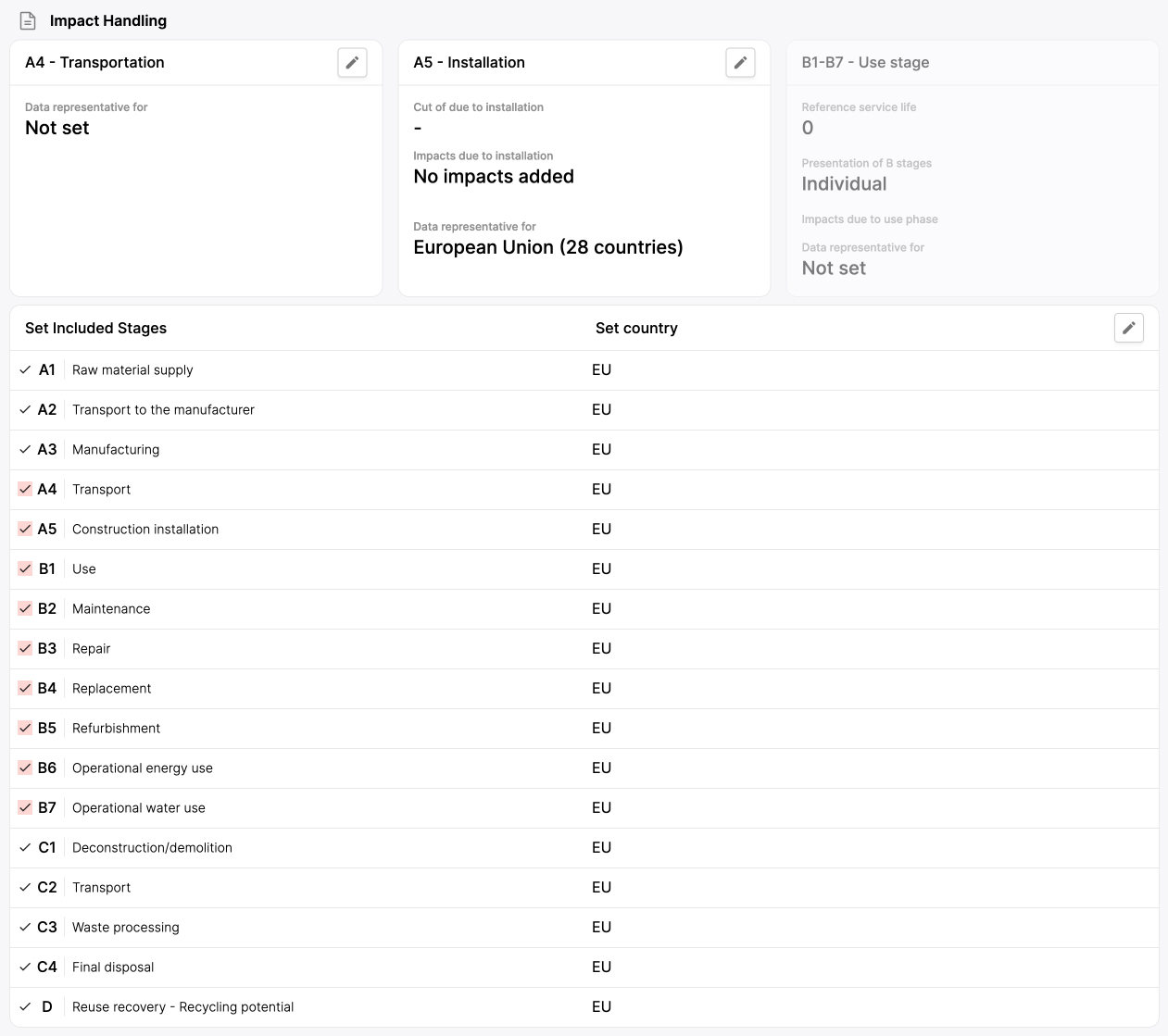Viewport: 1168px width, 1036px height.
Task: Click the C4 Final disposal checkmark
Action: point(25,967)
